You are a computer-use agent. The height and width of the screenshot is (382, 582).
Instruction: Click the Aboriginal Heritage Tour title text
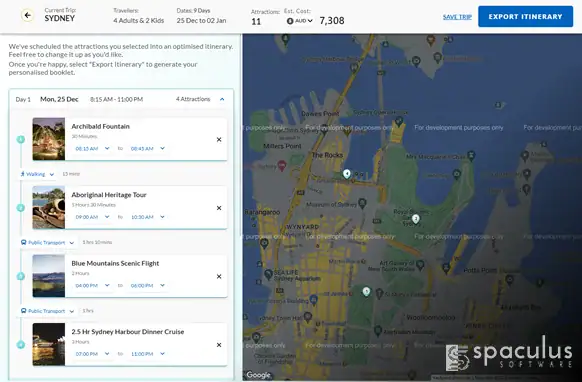pos(109,195)
